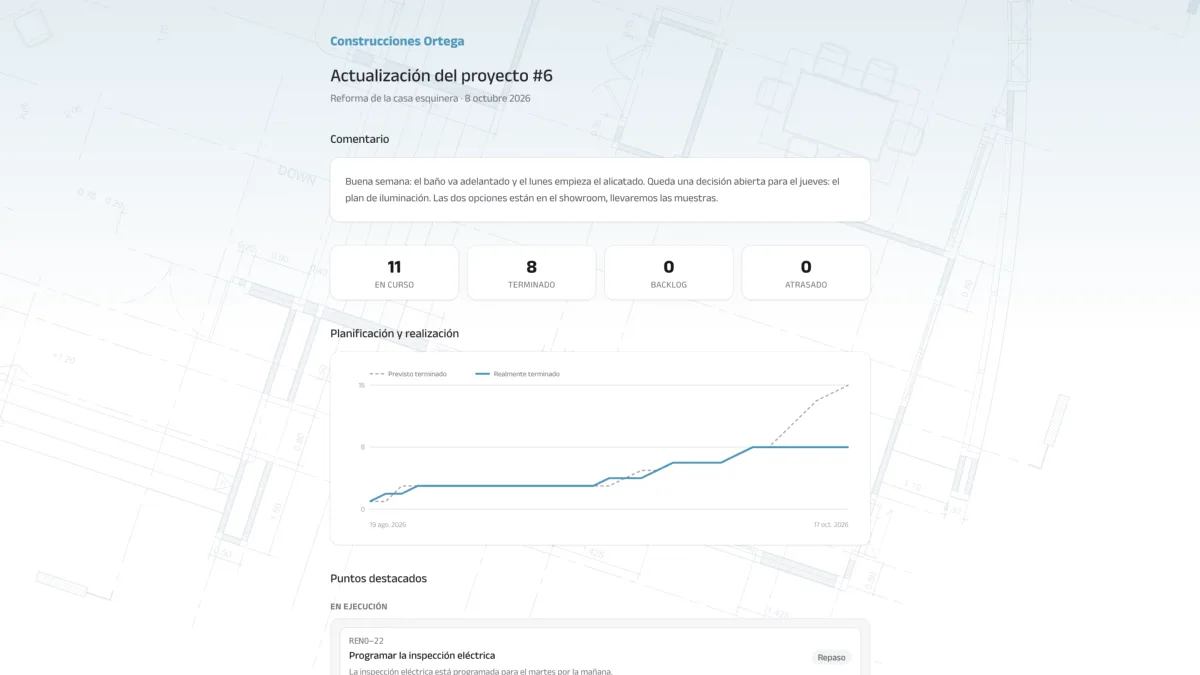Toggle the "Realmente terminado" legend entry
The height and width of the screenshot is (675, 1200).
click(x=517, y=374)
